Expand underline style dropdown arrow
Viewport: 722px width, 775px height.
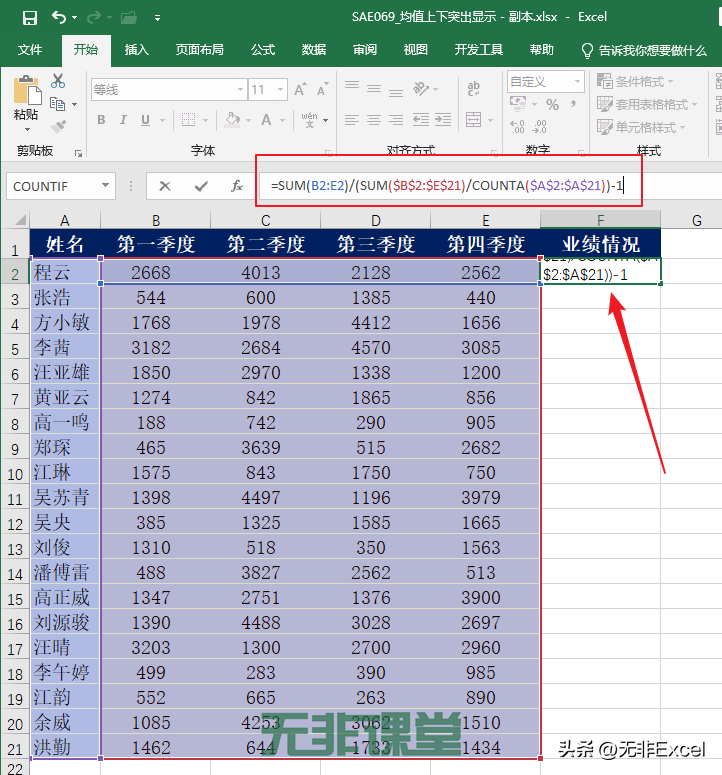pyautogui.click(x=162, y=120)
